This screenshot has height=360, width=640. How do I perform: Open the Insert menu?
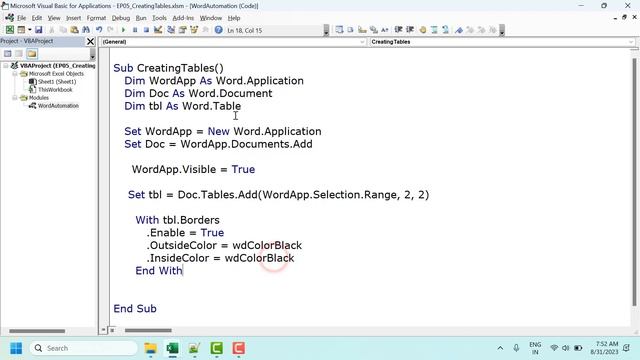pos(73,18)
